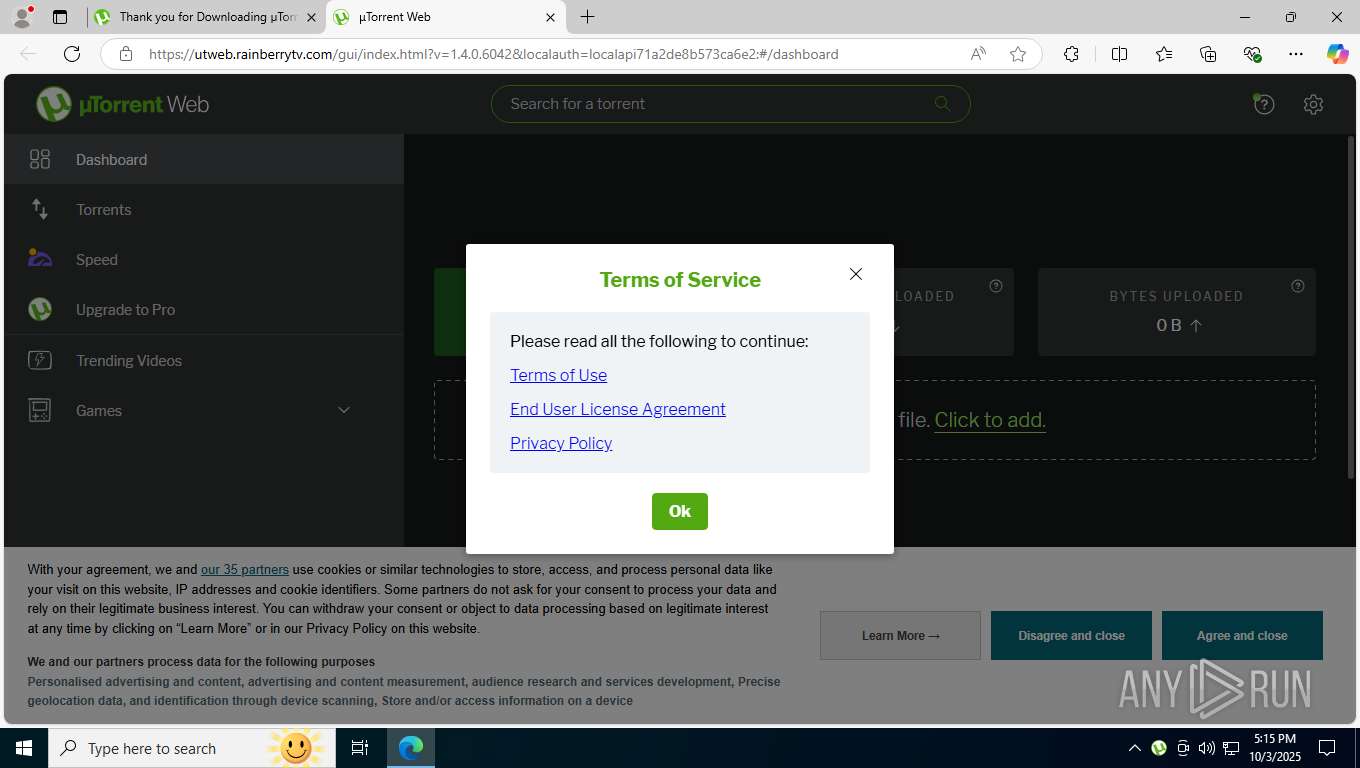Open the Privacy Policy link
The width and height of the screenshot is (1360, 768).
pos(561,443)
